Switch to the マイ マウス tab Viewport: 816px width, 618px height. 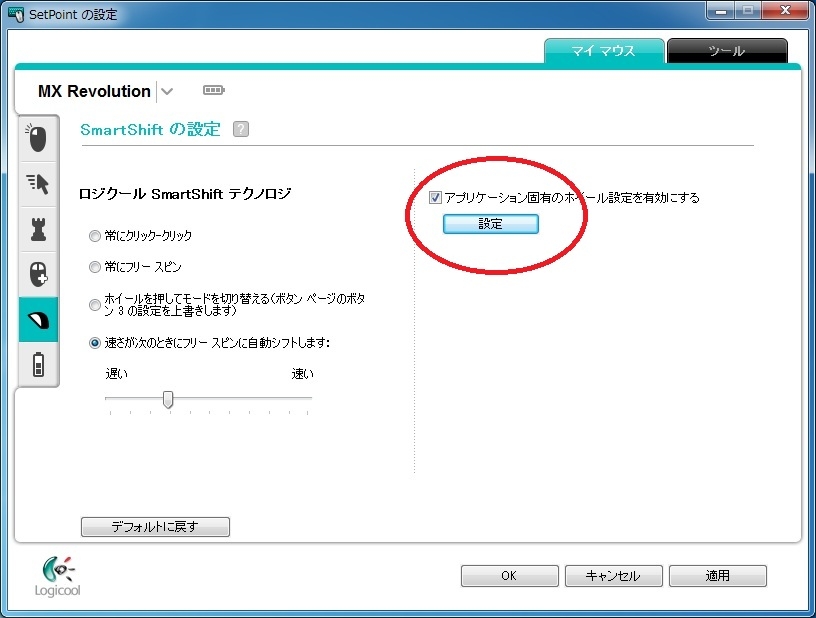tap(604, 51)
